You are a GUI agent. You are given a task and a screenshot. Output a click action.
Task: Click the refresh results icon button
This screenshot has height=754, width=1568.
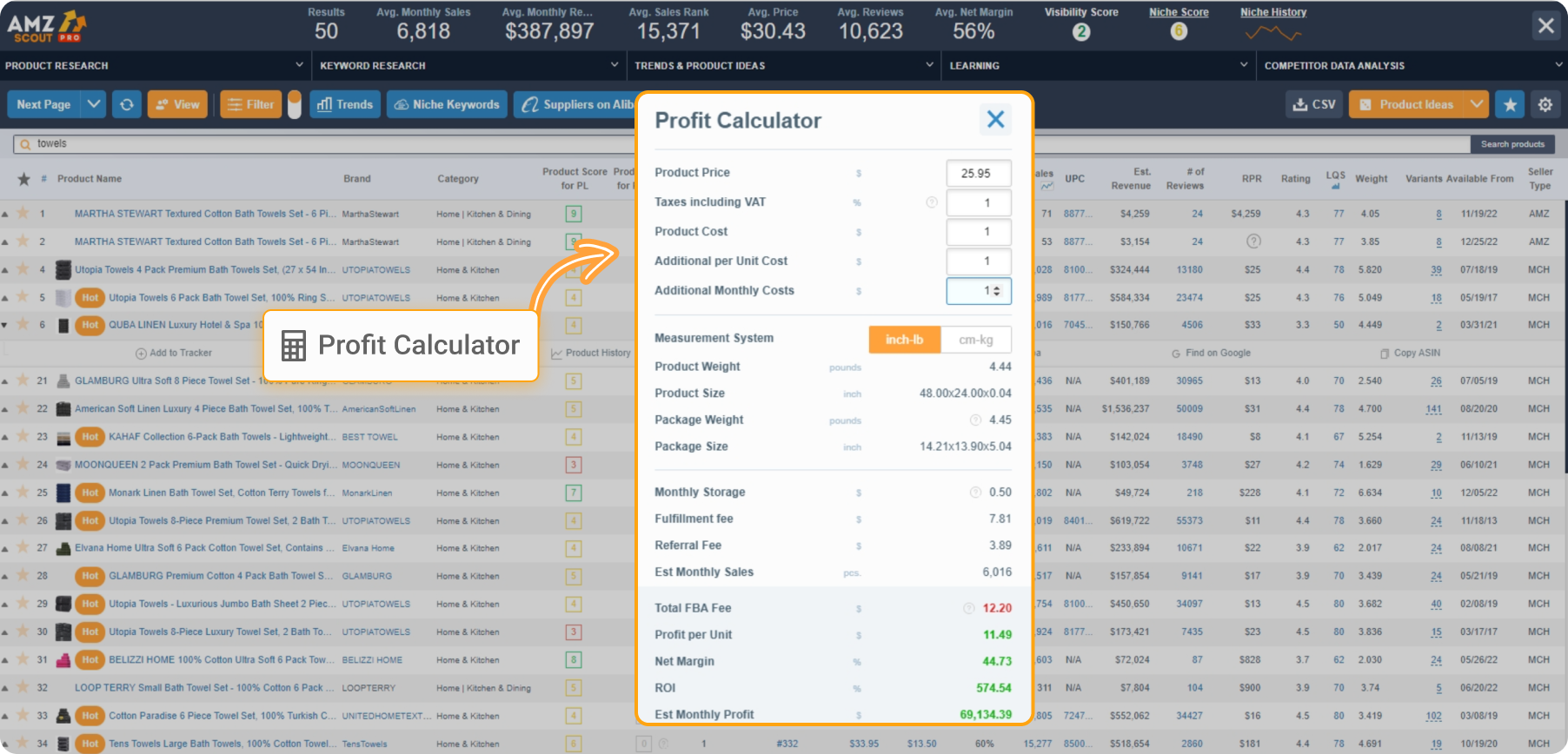(x=127, y=104)
